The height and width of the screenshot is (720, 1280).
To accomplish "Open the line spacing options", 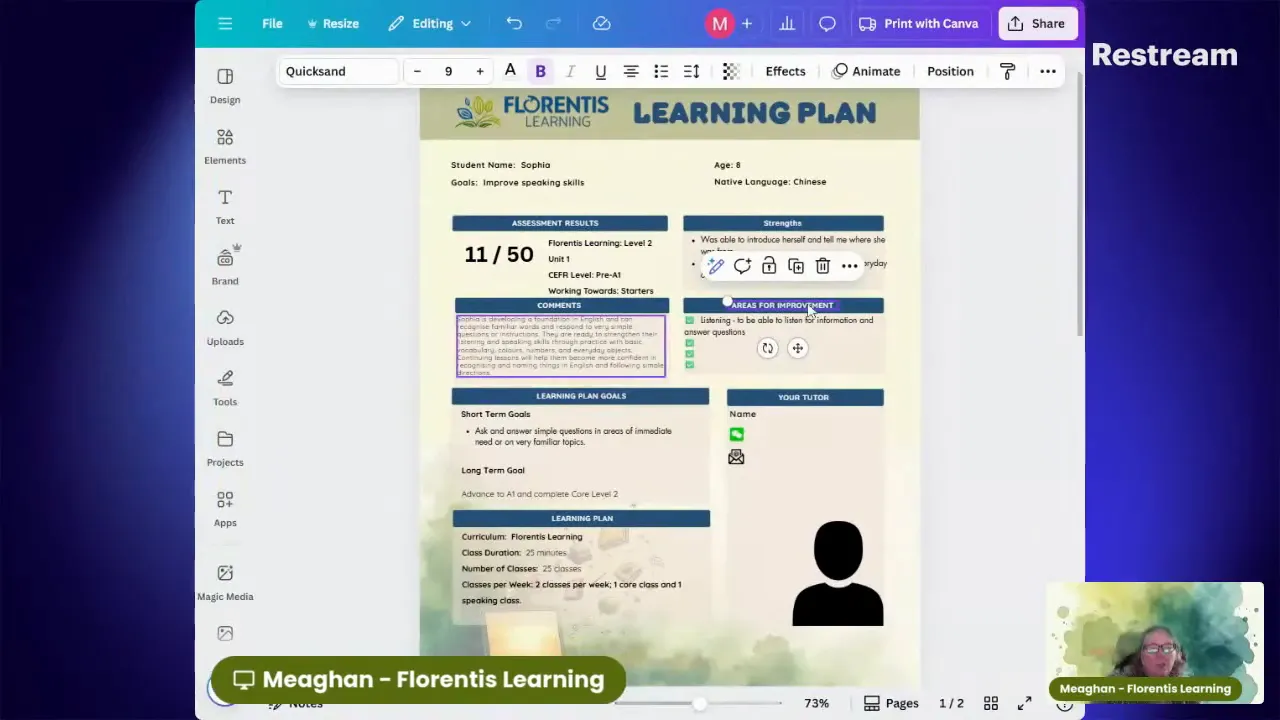I will [691, 71].
